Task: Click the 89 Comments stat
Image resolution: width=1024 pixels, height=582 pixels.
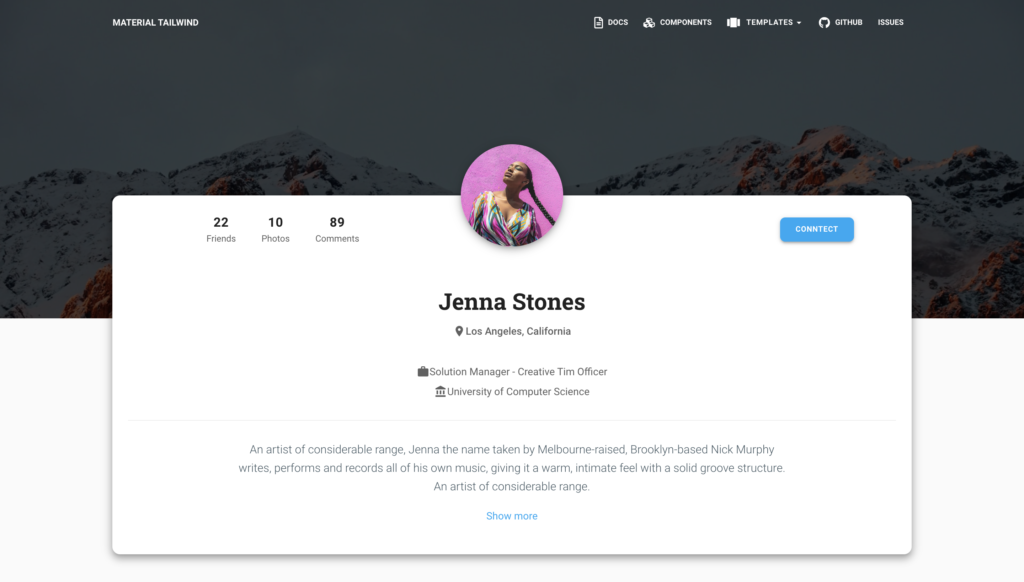Action: (337, 230)
